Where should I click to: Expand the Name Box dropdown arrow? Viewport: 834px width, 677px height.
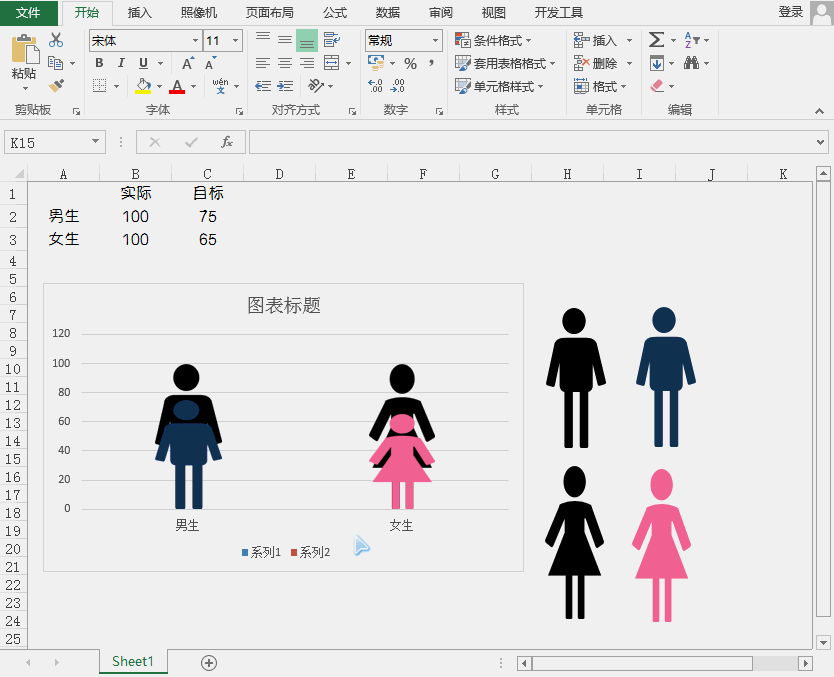tap(95, 141)
